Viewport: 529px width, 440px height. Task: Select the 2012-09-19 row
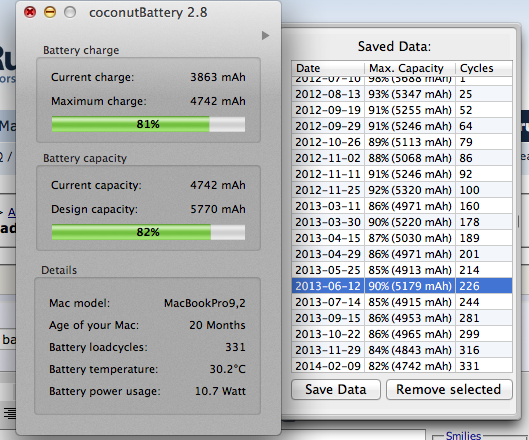click(x=402, y=110)
